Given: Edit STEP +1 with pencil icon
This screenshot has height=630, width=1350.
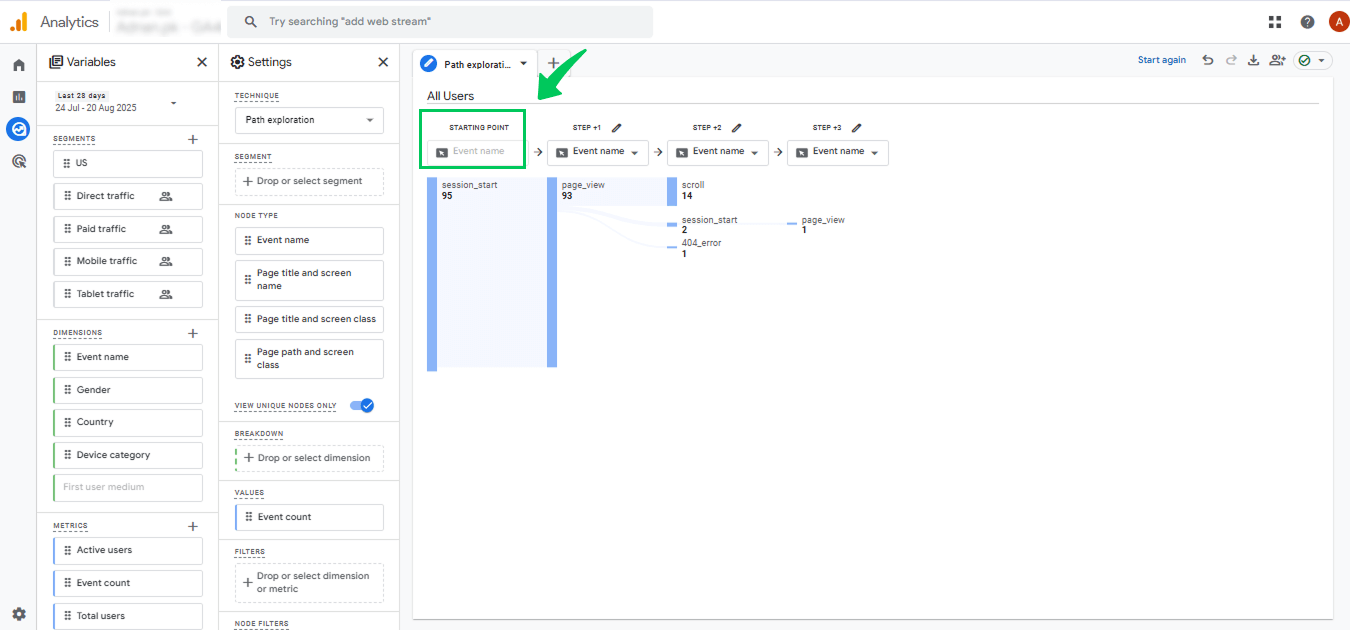Looking at the screenshot, I should (x=617, y=128).
